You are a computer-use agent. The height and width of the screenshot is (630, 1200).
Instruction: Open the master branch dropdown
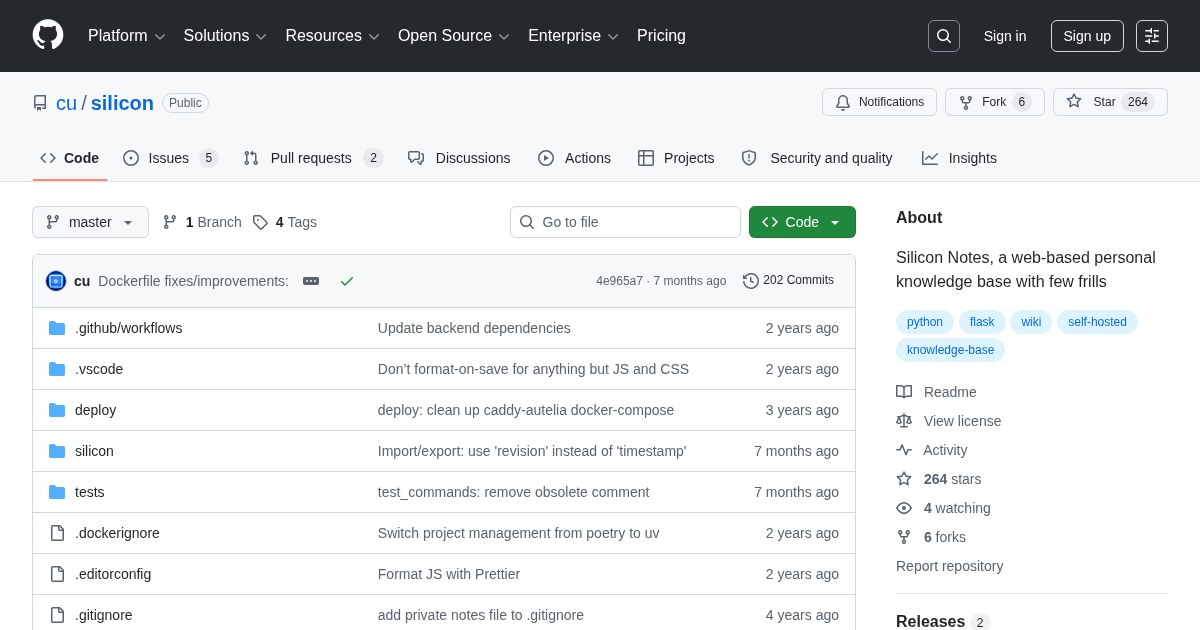tap(90, 222)
